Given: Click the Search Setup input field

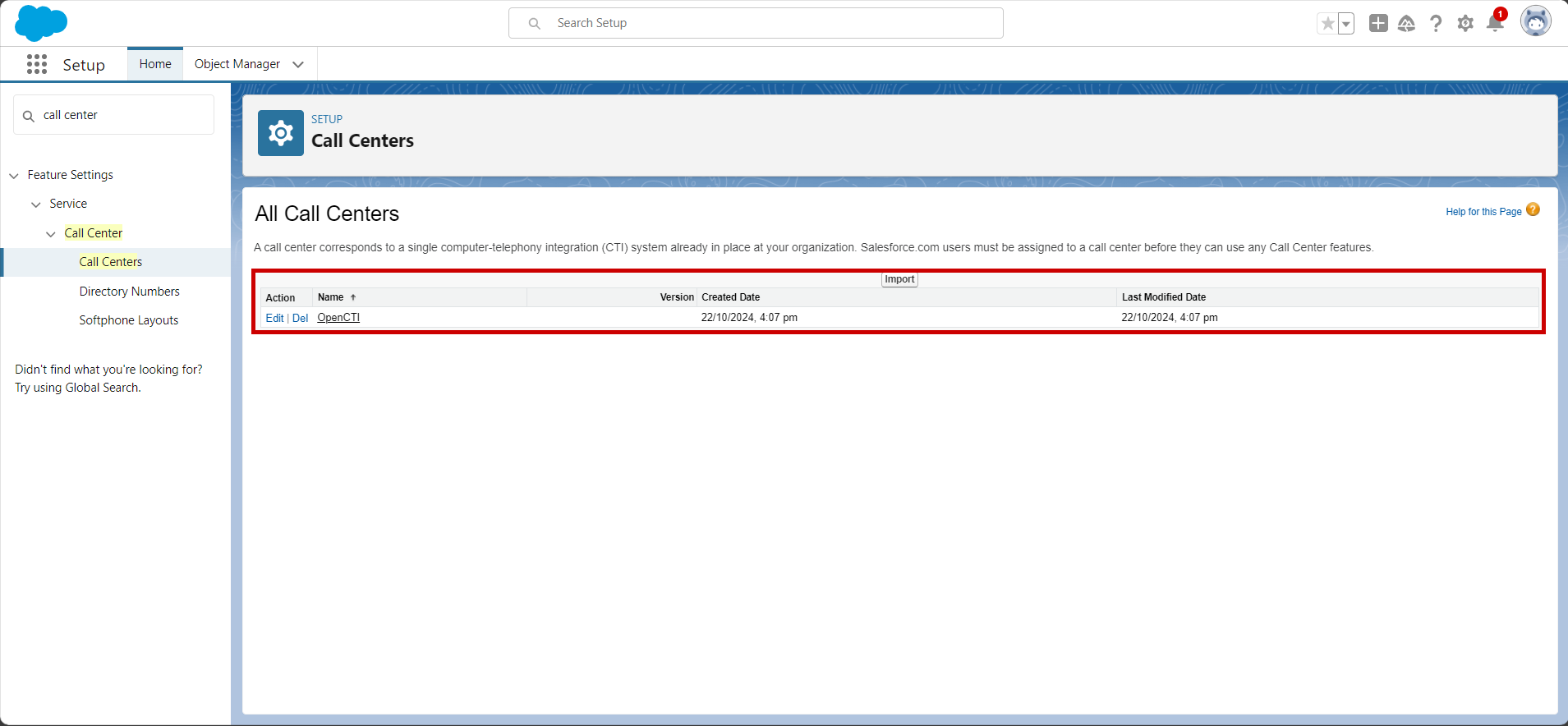Looking at the screenshot, I should pyautogui.click(x=756, y=23).
